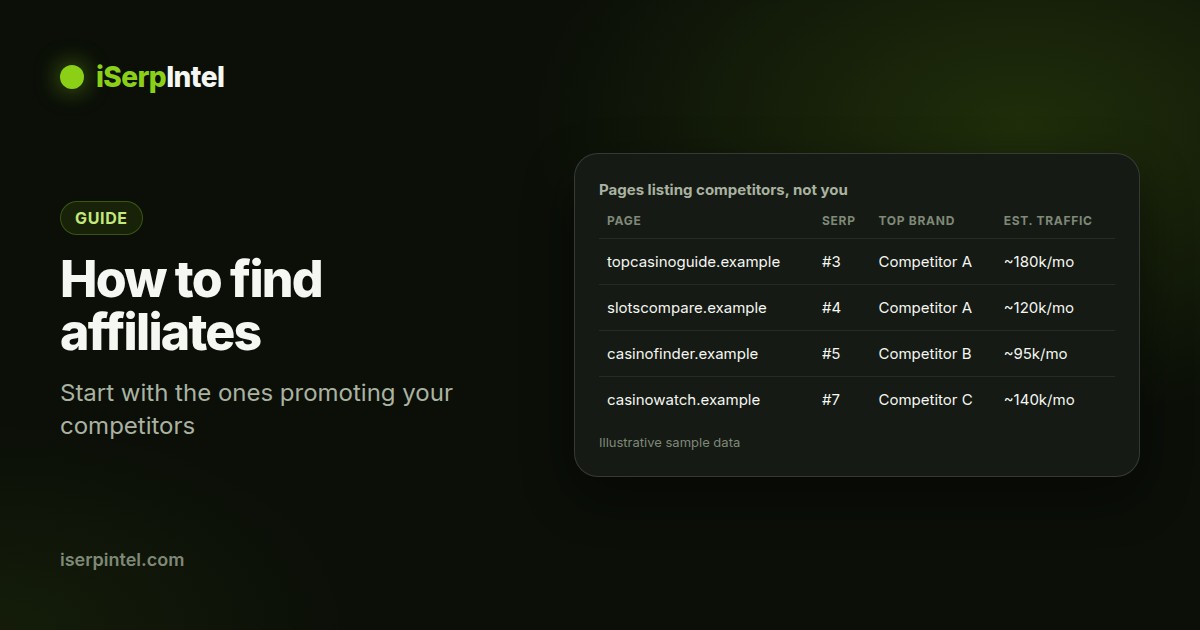This screenshot has height=630, width=1200.
Task: Click the iSerpIntel brand name
Action: coord(160,77)
